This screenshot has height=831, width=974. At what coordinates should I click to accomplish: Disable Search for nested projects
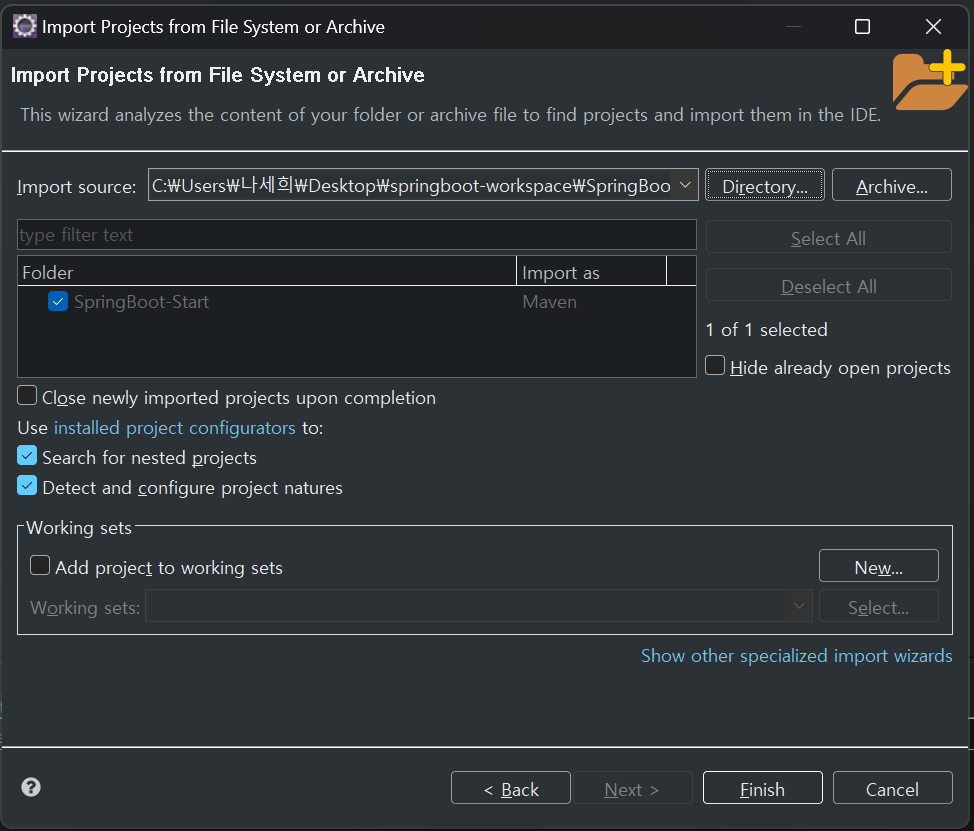tap(27, 456)
